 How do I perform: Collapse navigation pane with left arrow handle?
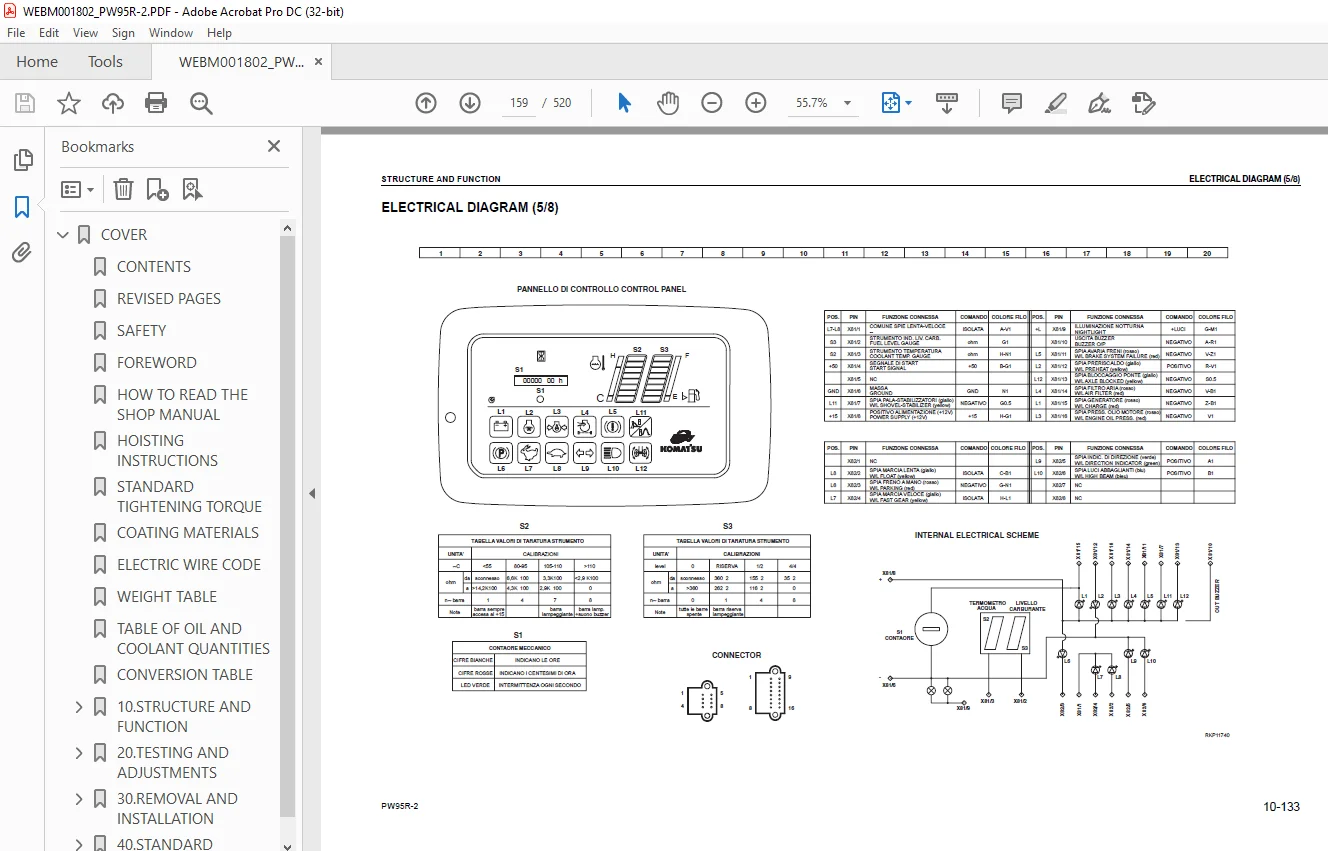(x=311, y=493)
